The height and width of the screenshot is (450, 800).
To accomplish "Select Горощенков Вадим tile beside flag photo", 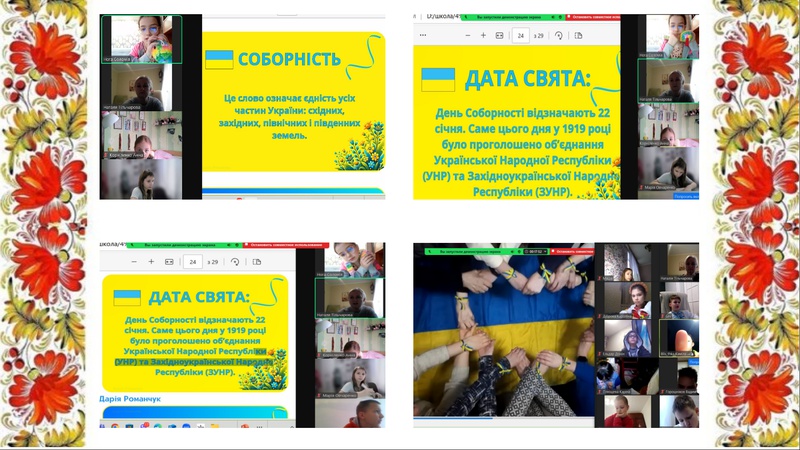I will (x=679, y=376).
